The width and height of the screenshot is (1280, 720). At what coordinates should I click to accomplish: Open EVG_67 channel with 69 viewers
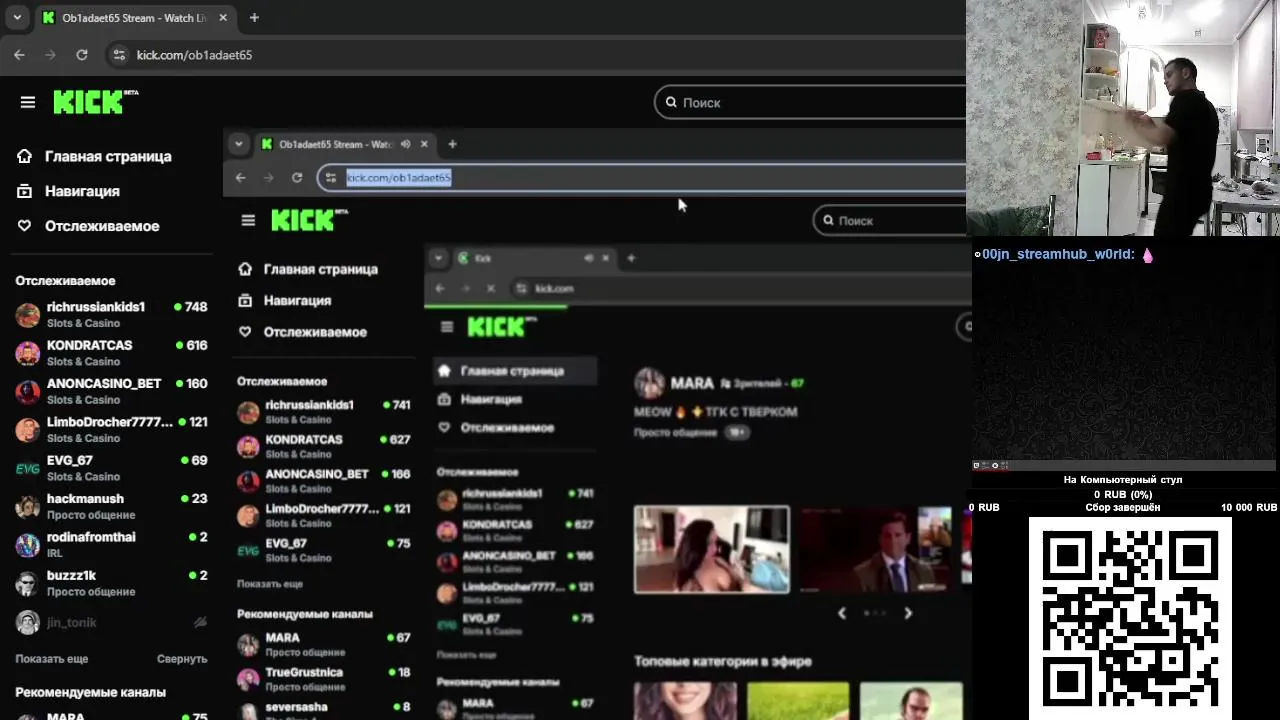tap(111, 468)
